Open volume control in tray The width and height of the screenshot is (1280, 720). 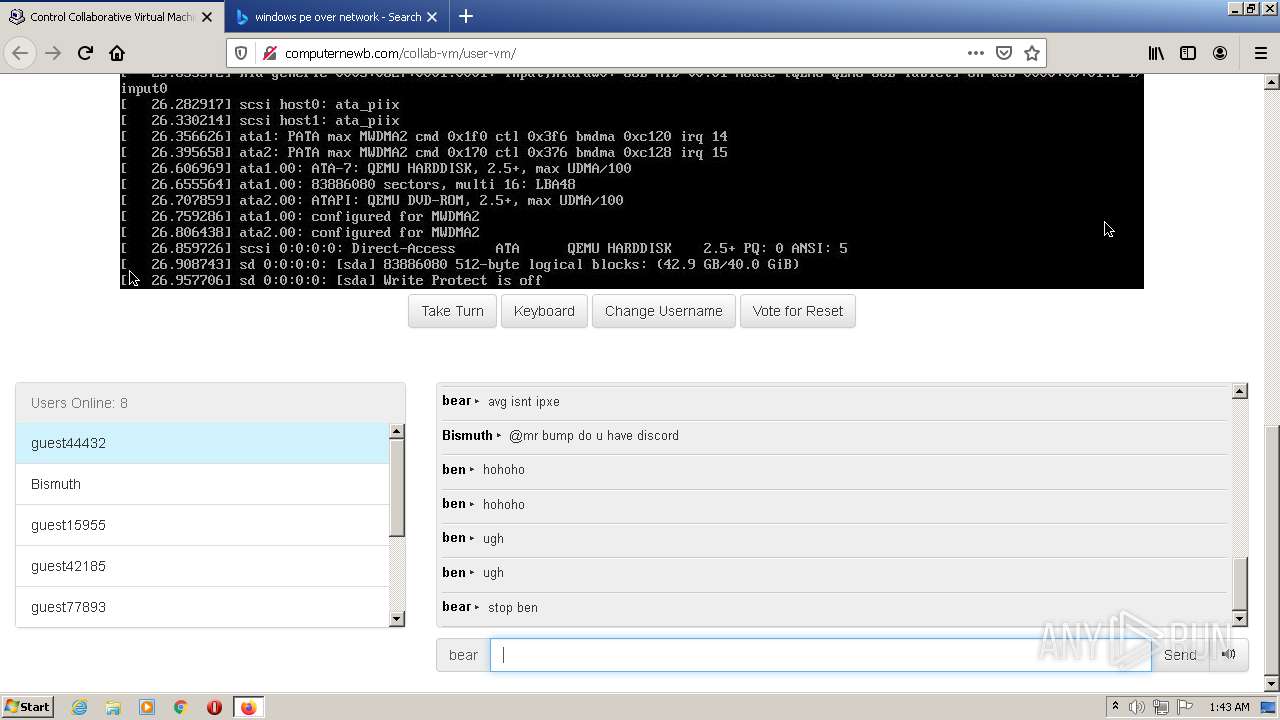coord(1137,707)
